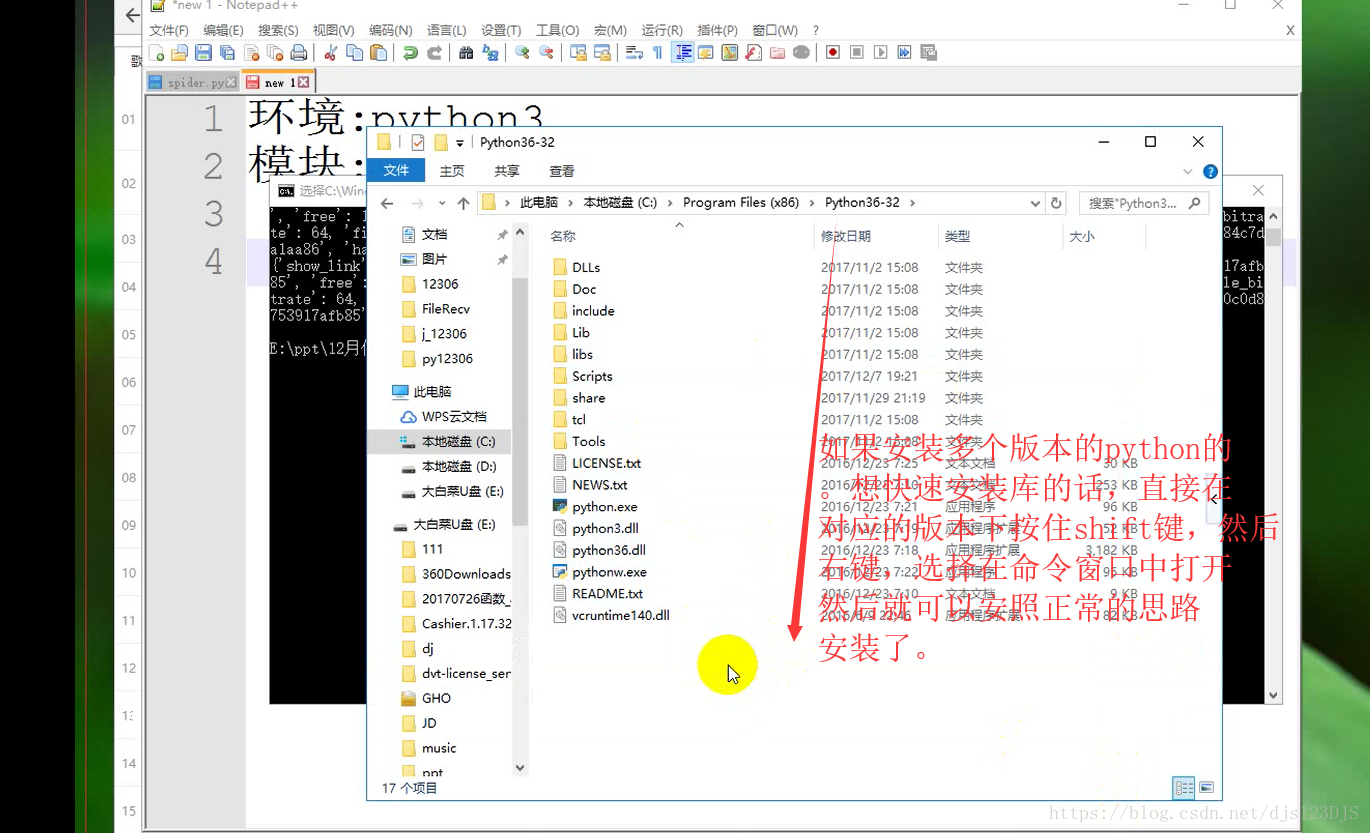Expand the Explorer ribbon chevron
The image size is (1370, 833).
1188,172
